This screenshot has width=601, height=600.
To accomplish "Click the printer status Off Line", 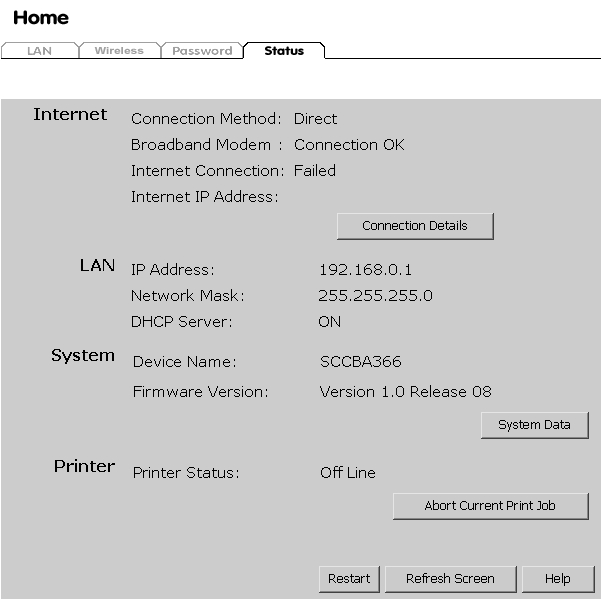I will pos(347,473).
